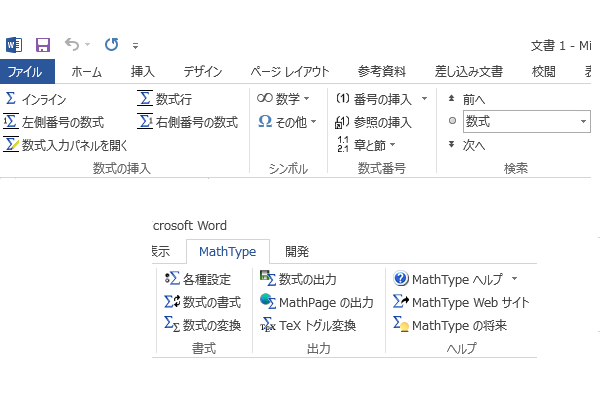This screenshot has width=600, height=420.
Task: Open the undo history dropdown arrow
Action: pos(88,45)
